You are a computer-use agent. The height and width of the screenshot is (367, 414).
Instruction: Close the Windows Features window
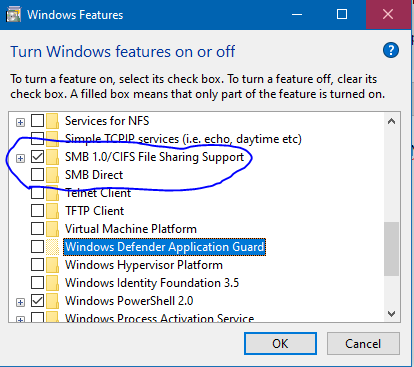tap(388, 15)
